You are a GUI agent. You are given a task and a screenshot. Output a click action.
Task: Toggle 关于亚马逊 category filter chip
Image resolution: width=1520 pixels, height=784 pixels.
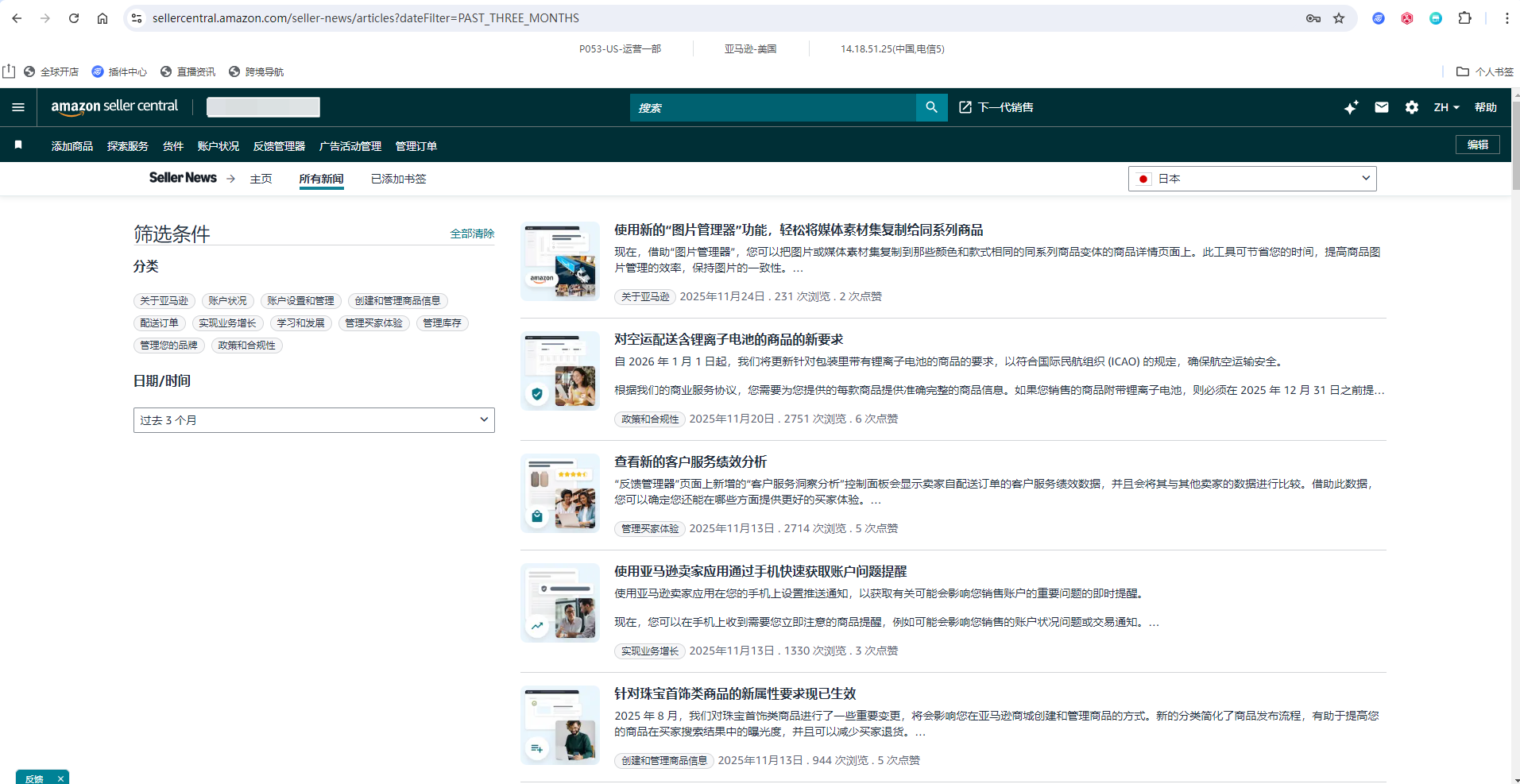[x=164, y=301]
